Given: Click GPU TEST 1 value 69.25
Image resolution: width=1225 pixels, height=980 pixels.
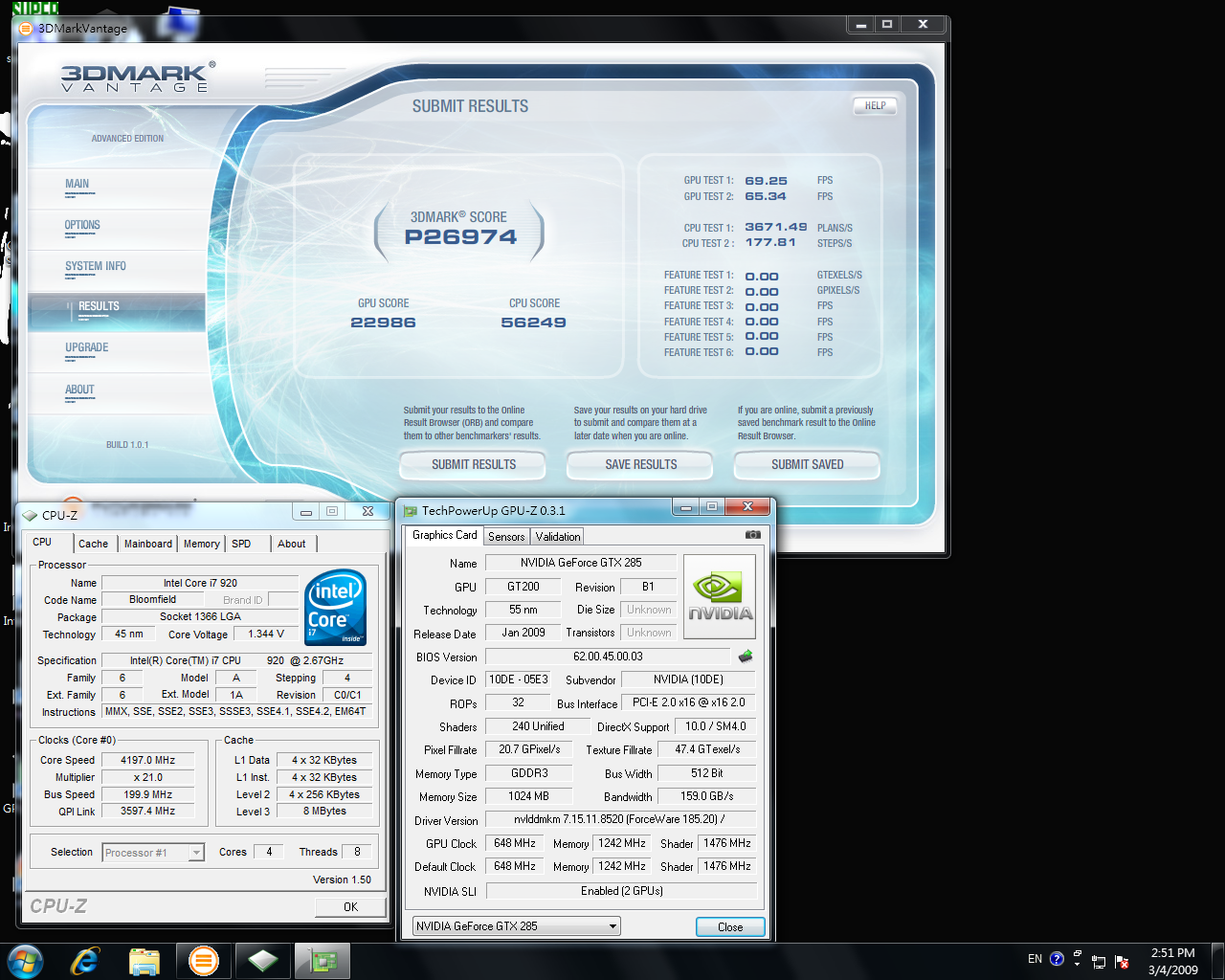Looking at the screenshot, I should (x=766, y=181).
